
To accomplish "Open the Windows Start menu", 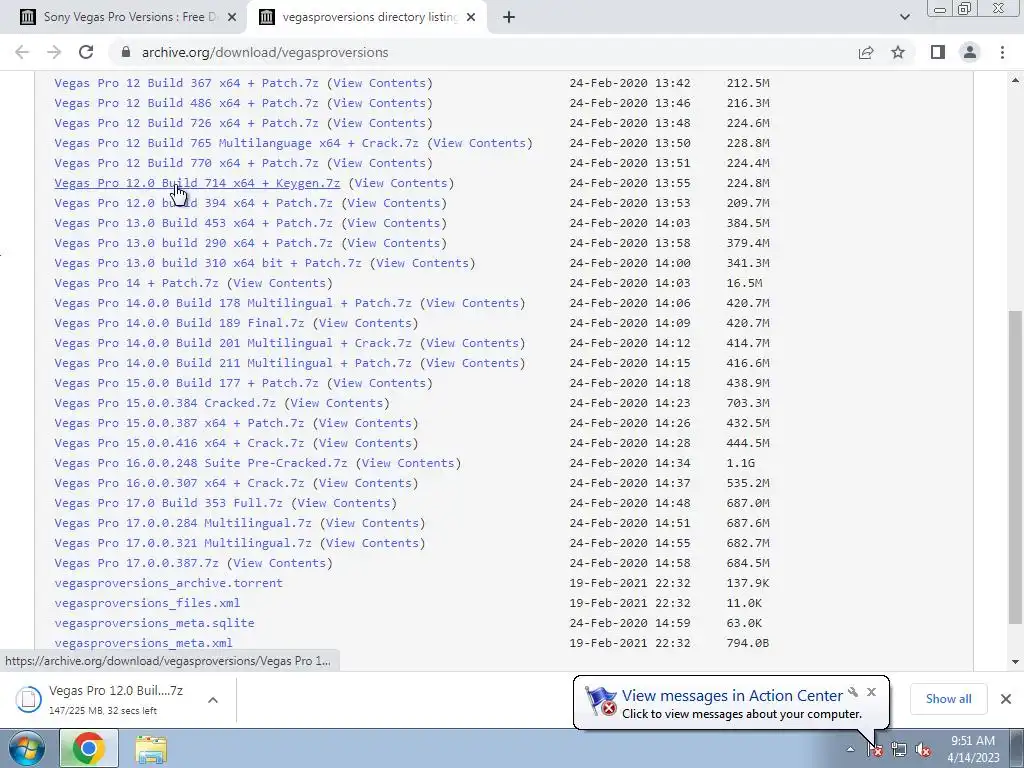I will (26, 748).
